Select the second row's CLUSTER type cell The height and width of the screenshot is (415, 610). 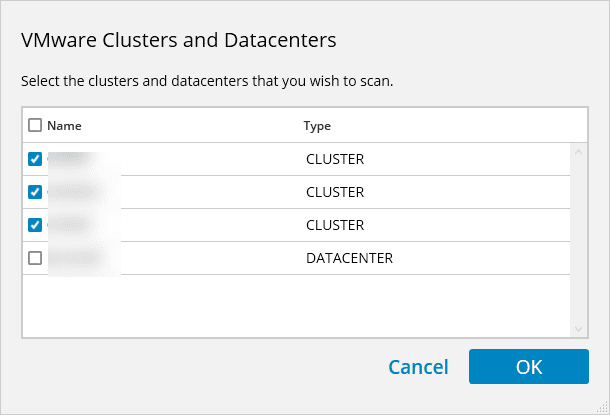(335, 192)
